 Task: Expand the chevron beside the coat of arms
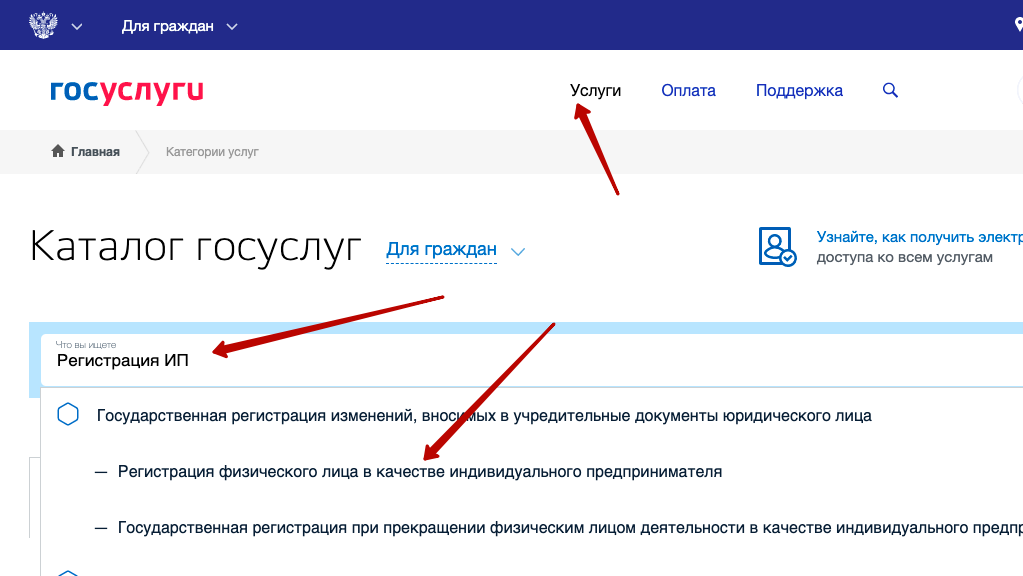click(x=77, y=26)
